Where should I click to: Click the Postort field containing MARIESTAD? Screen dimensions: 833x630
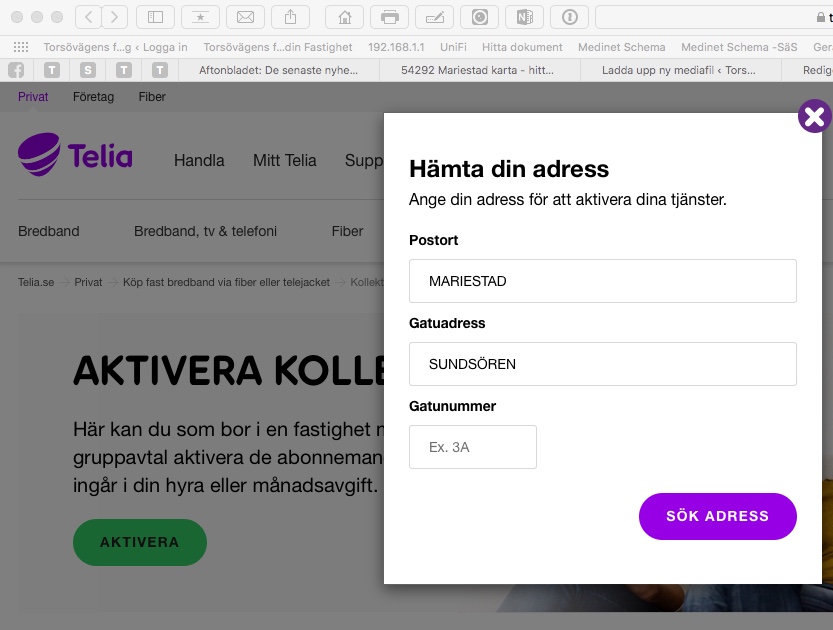[603, 281]
